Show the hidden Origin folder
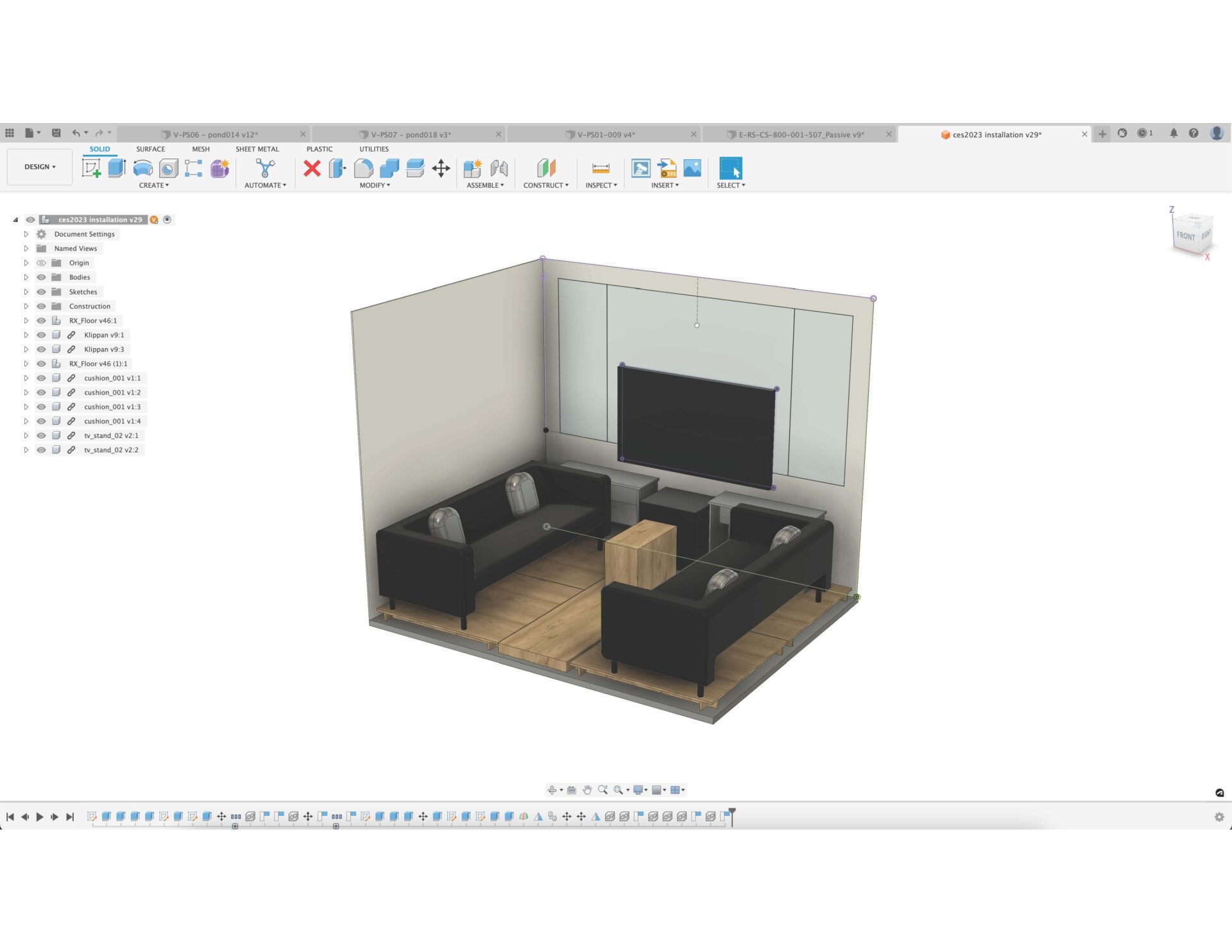The height and width of the screenshot is (952, 1232). (x=41, y=263)
